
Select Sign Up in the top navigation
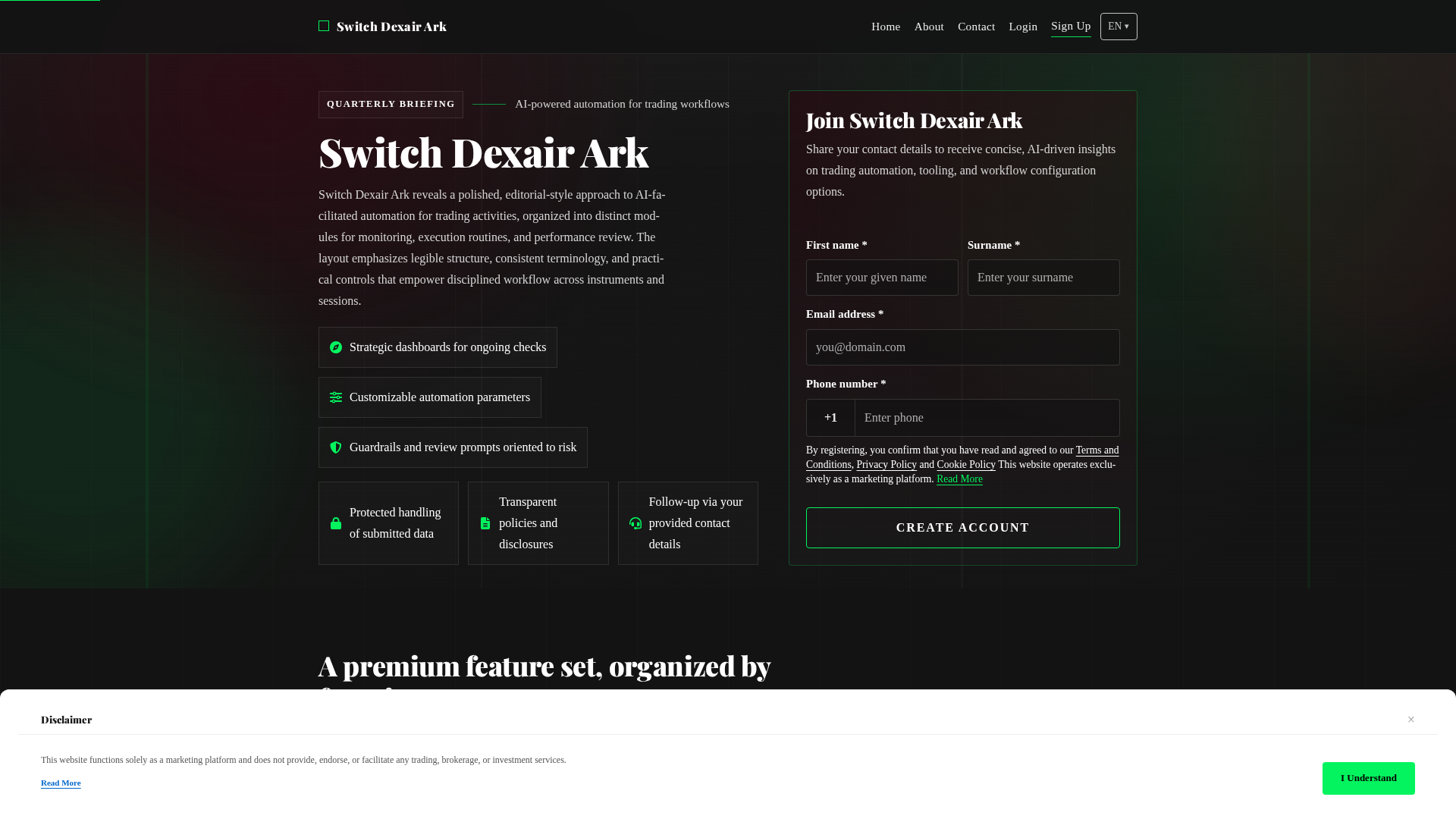click(1071, 27)
